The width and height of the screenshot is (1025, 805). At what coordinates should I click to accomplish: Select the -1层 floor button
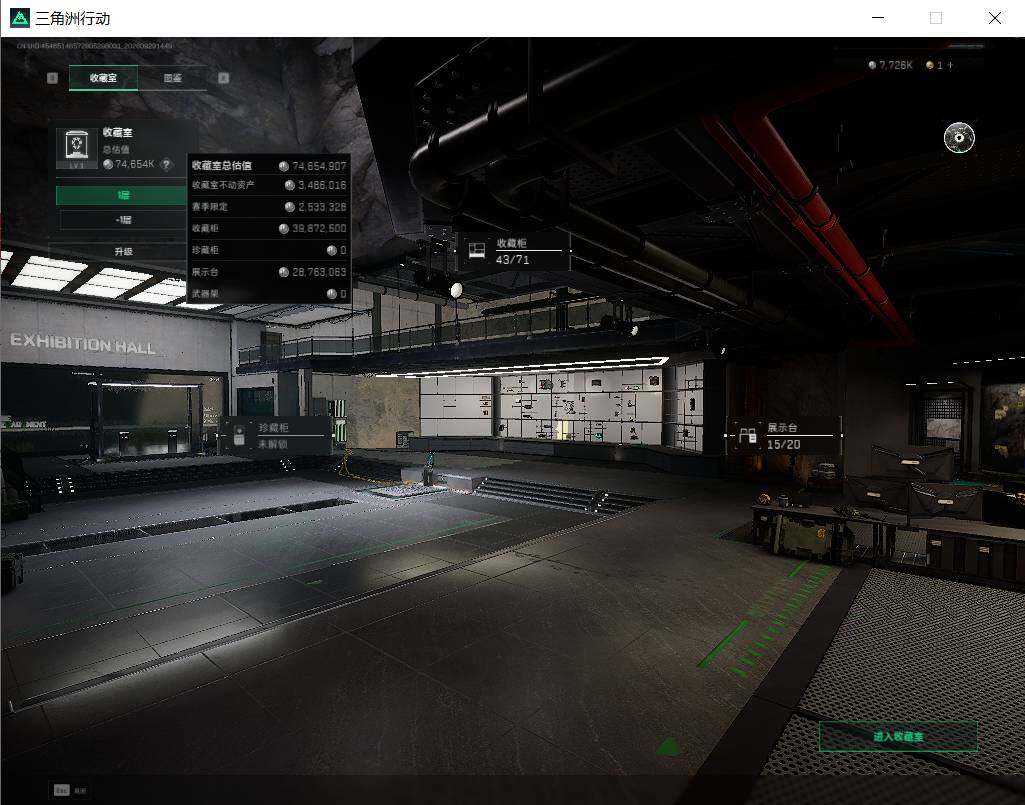[x=123, y=220]
